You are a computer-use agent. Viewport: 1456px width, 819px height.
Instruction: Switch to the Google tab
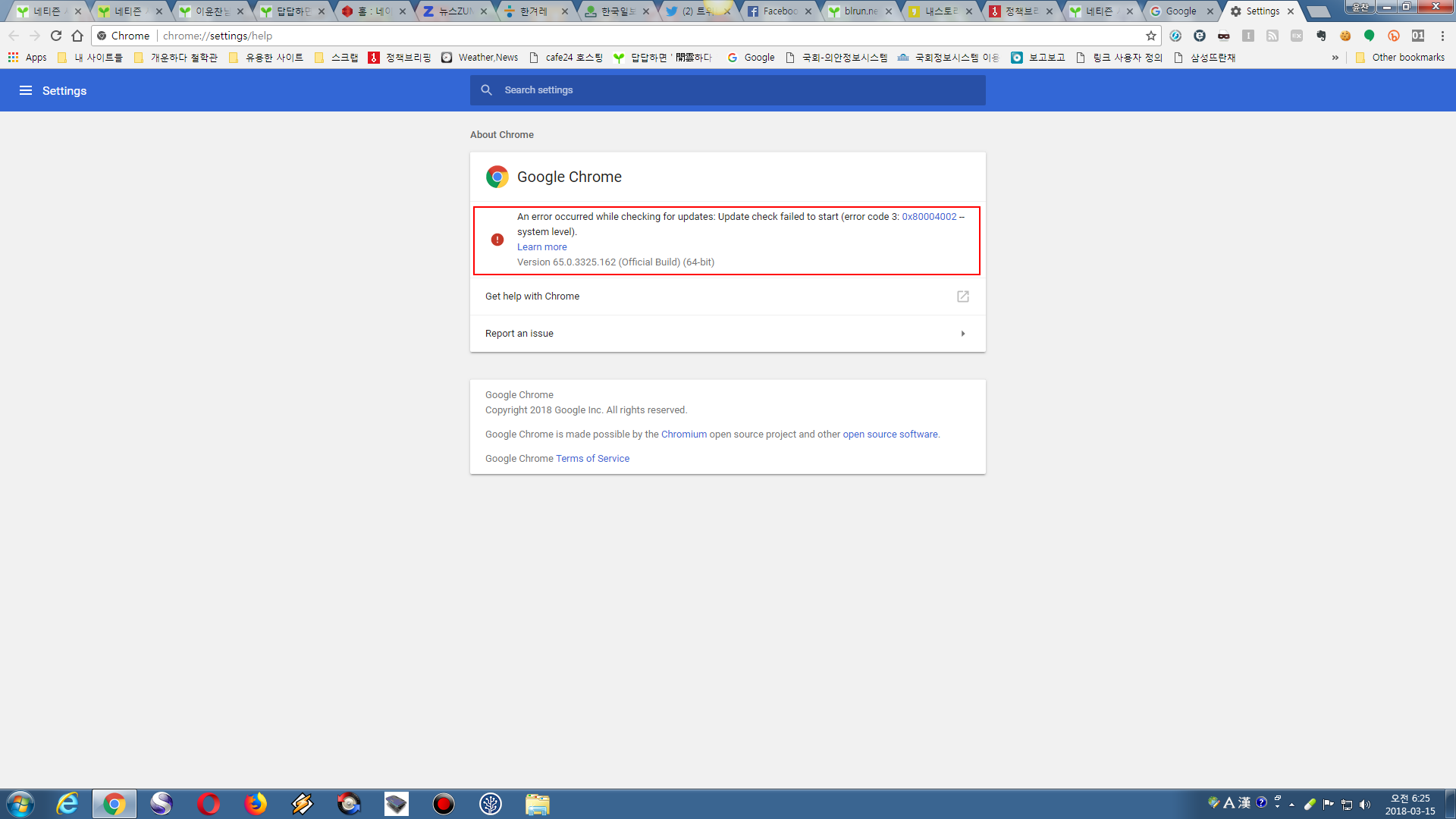point(1181,11)
